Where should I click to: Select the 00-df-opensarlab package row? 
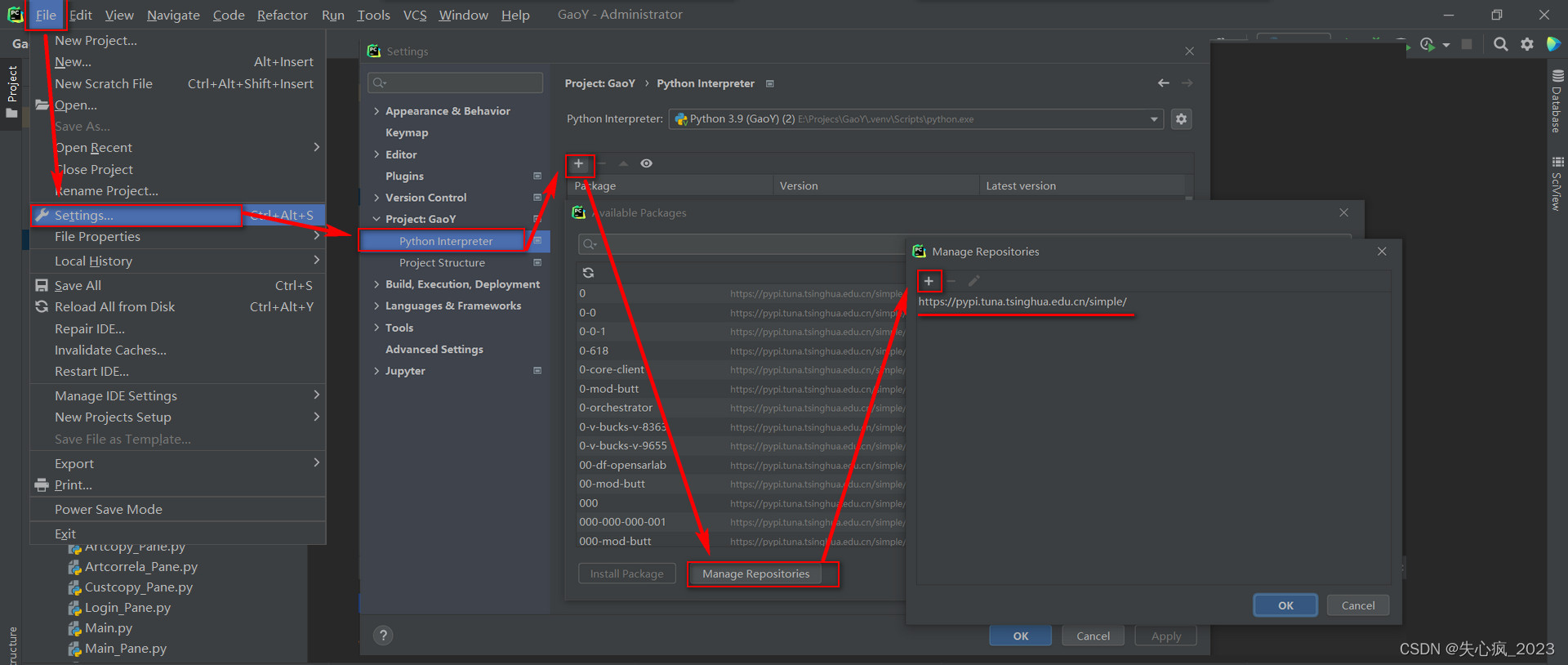[x=742, y=466]
